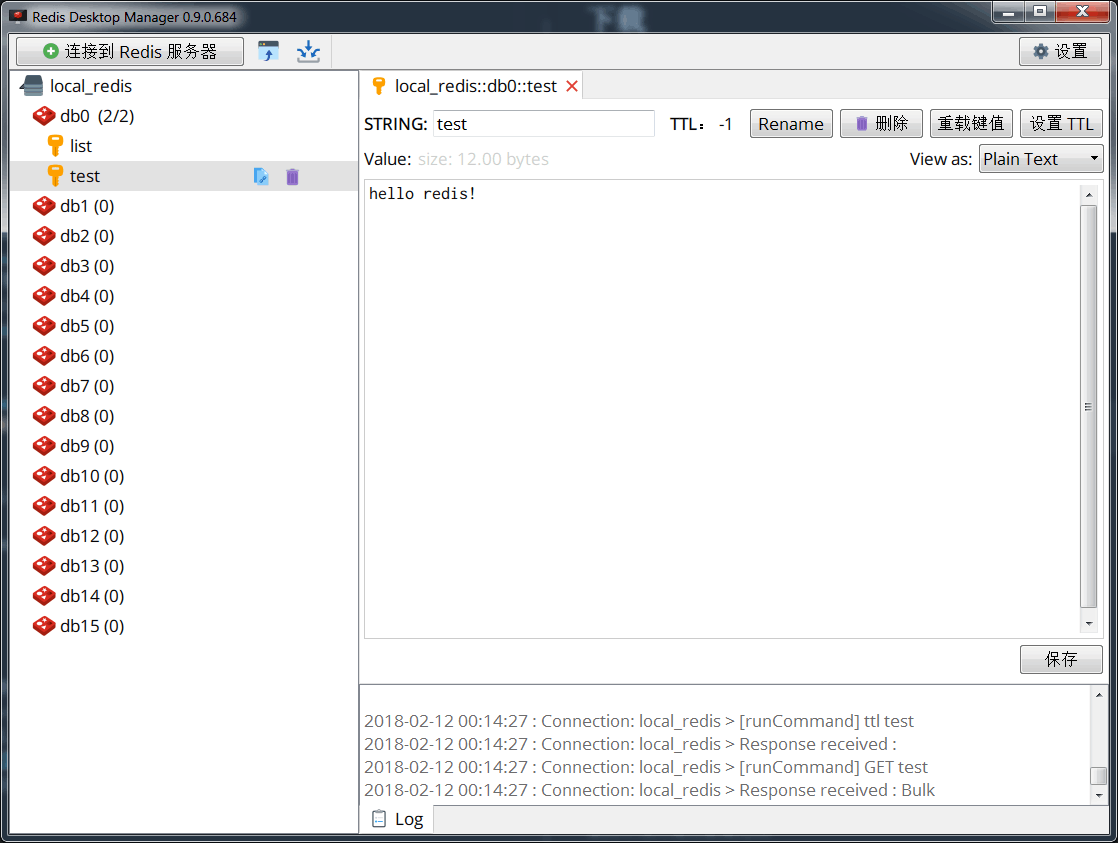Click the set TTL button (设置 TTL)
This screenshot has height=843, width=1118.
point(1062,123)
